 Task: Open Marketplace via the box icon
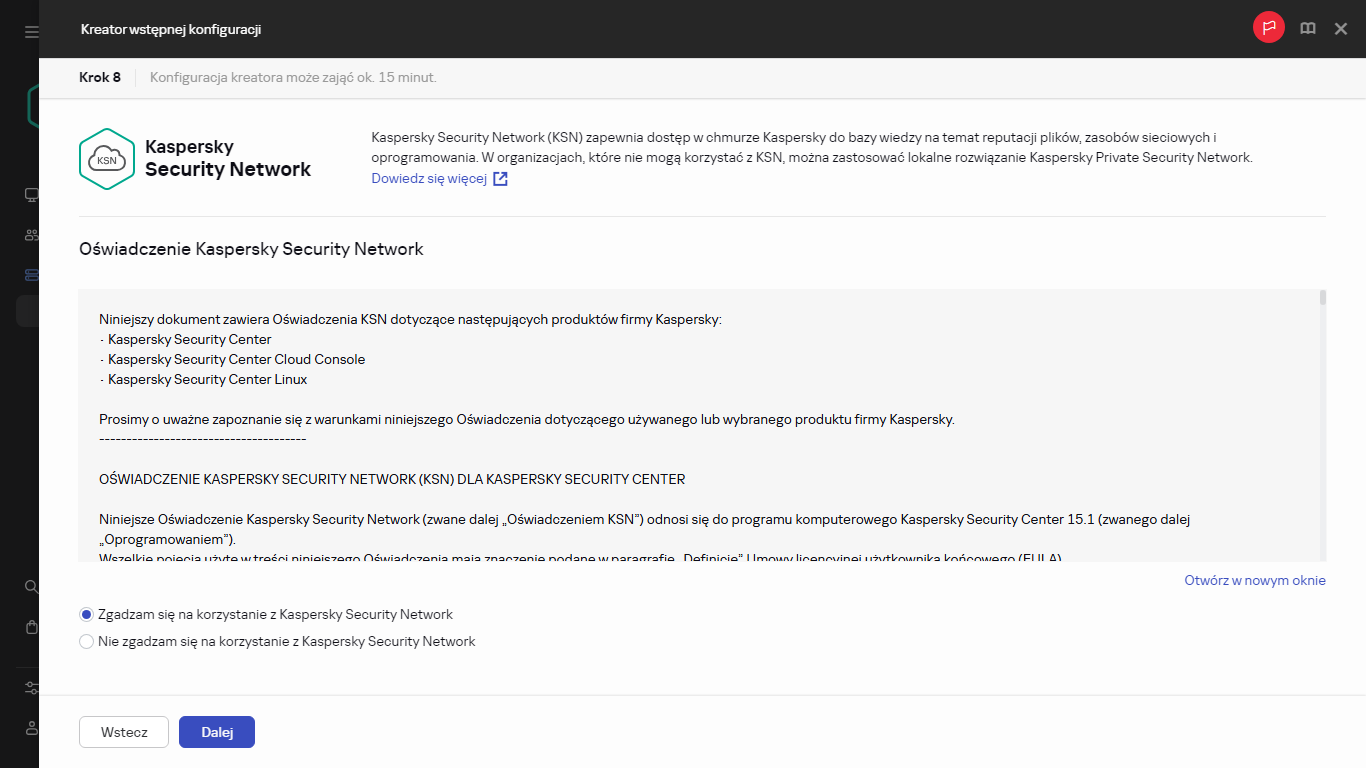click(30, 627)
